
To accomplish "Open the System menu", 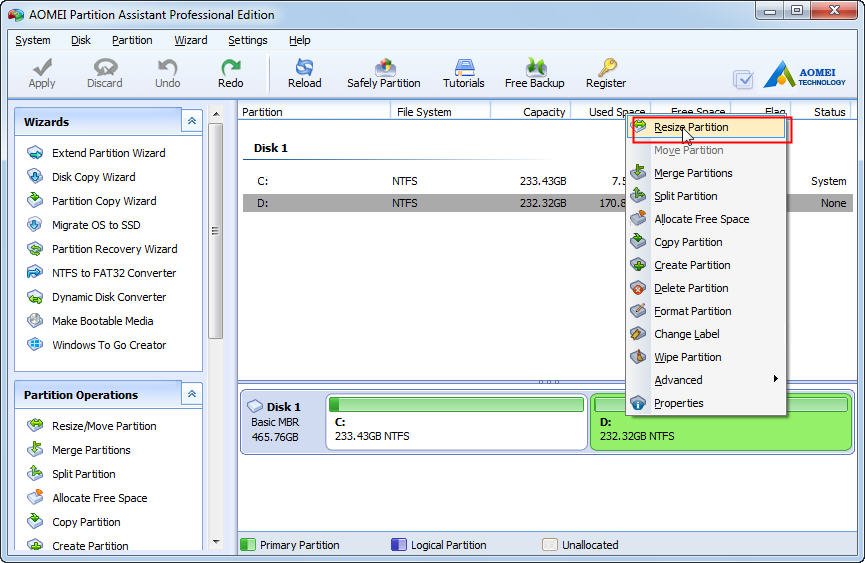I will pos(33,40).
